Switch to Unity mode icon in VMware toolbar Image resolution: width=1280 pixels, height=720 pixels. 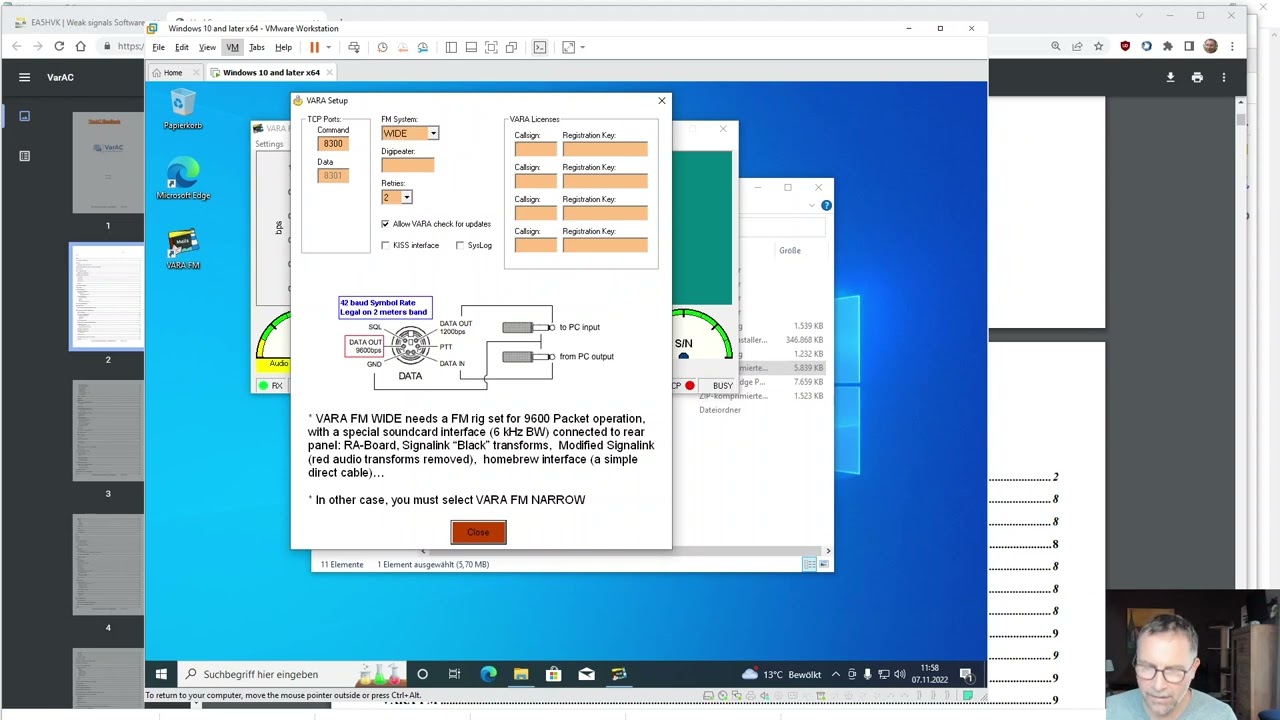tap(511, 47)
